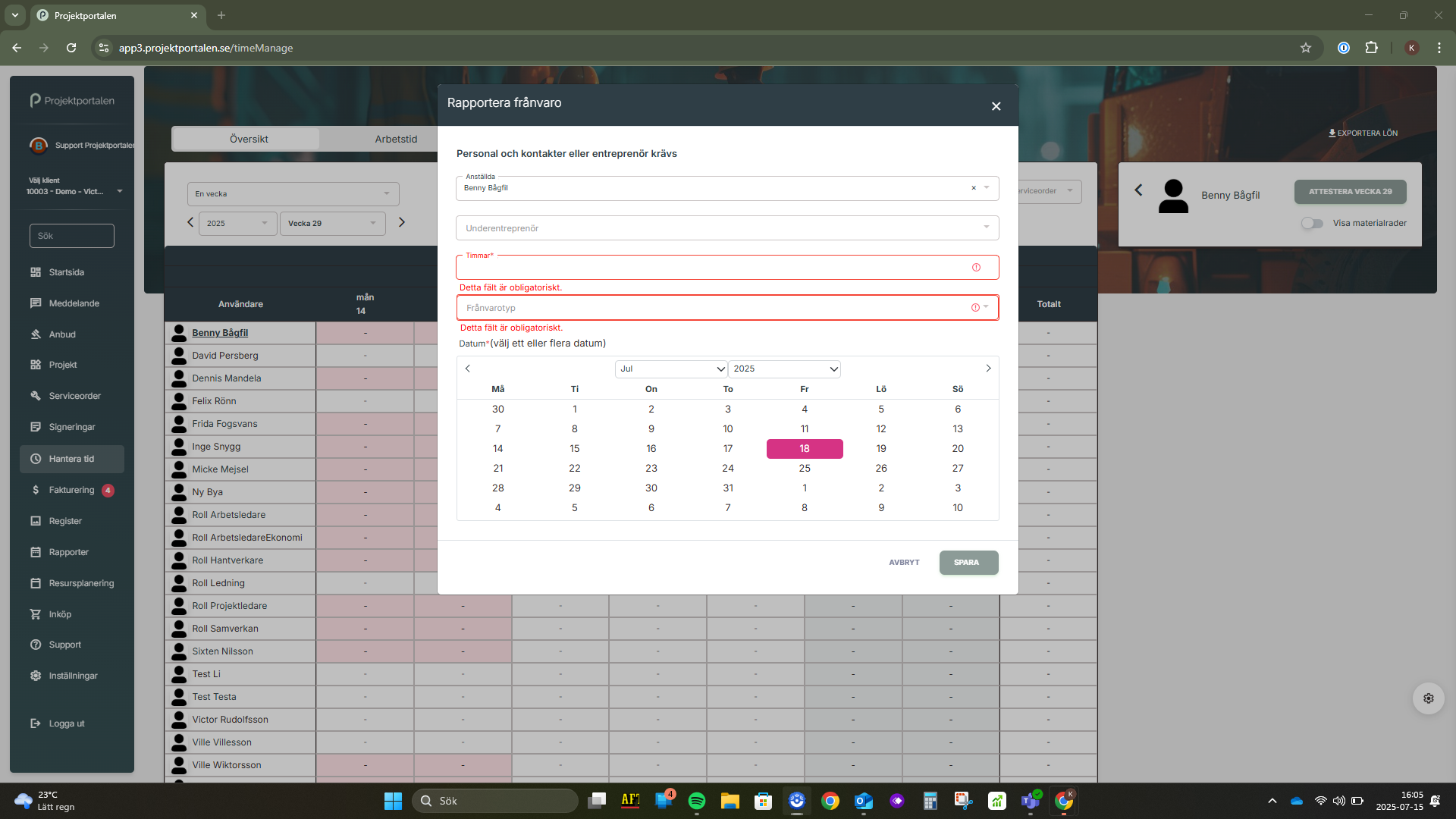
Task: Click the floating settings gear button
Action: click(x=1428, y=698)
